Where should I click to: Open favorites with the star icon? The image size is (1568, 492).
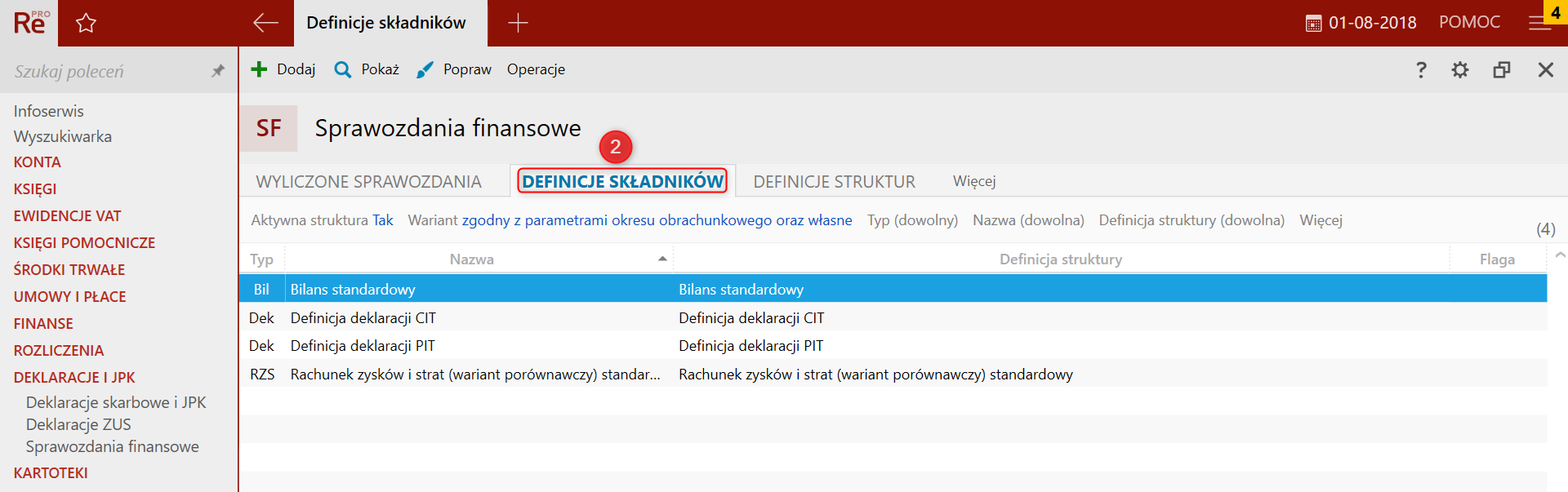click(86, 23)
